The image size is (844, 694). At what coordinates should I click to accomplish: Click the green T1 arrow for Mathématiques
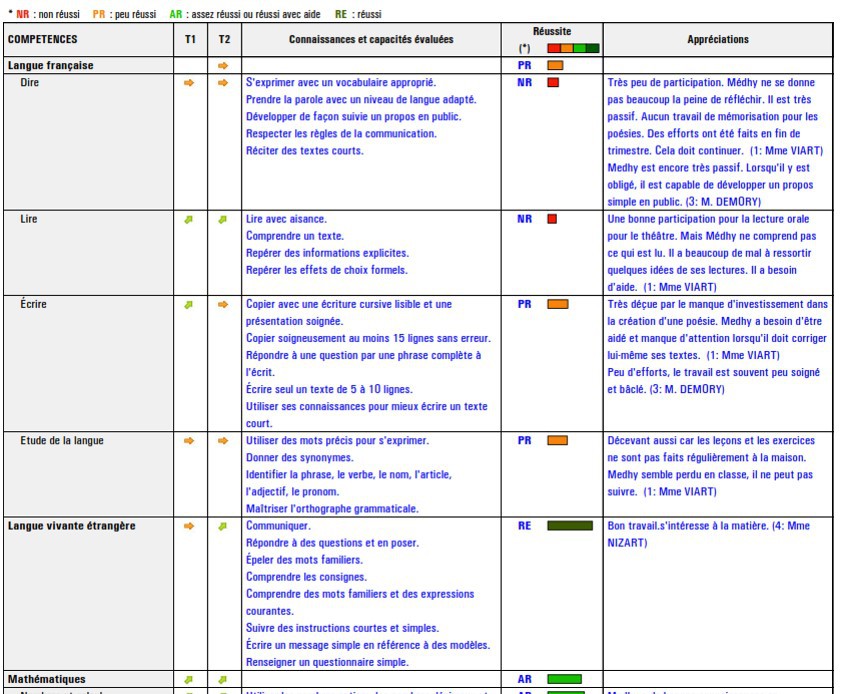coord(188,680)
